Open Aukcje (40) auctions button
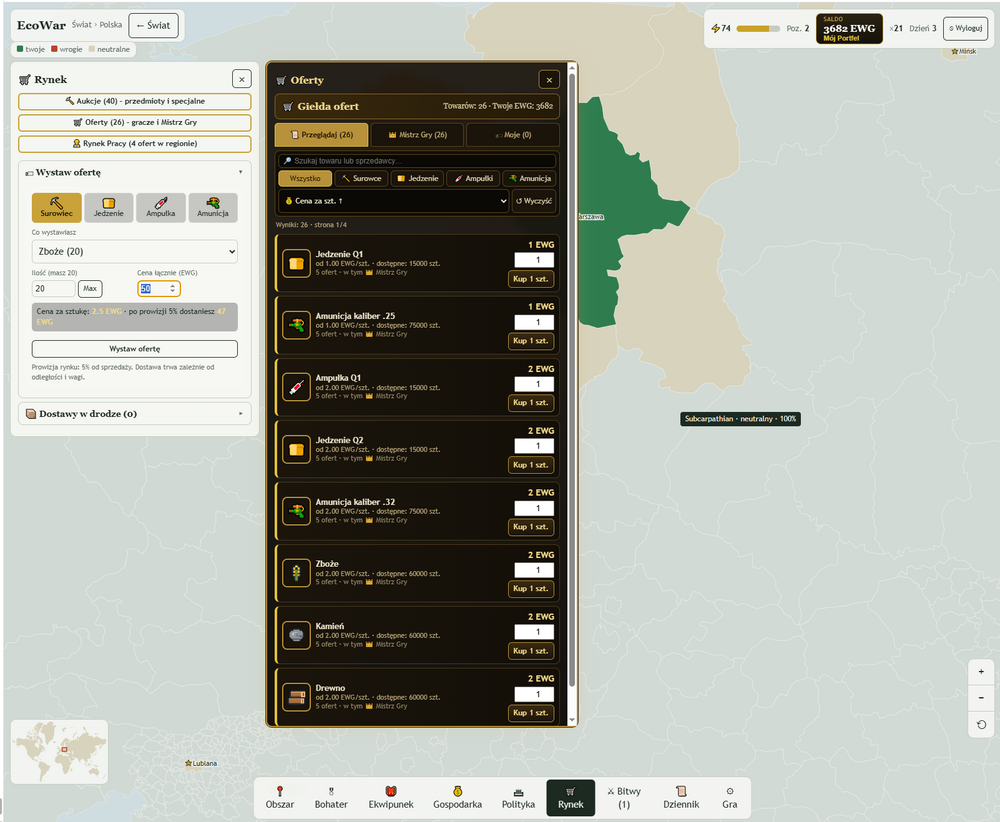 [135, 101]
